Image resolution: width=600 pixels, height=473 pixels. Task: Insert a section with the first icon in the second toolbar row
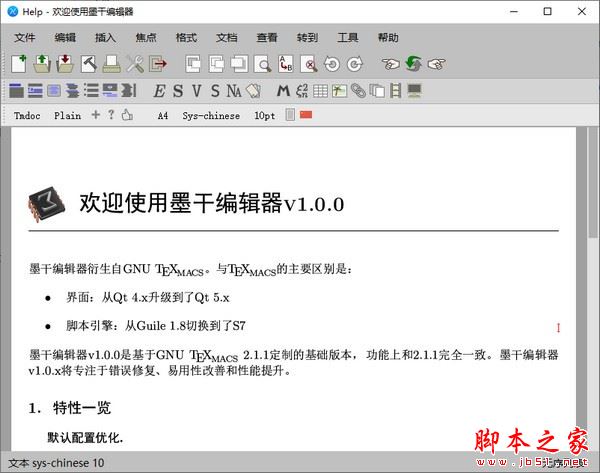(x=16, y=91)
